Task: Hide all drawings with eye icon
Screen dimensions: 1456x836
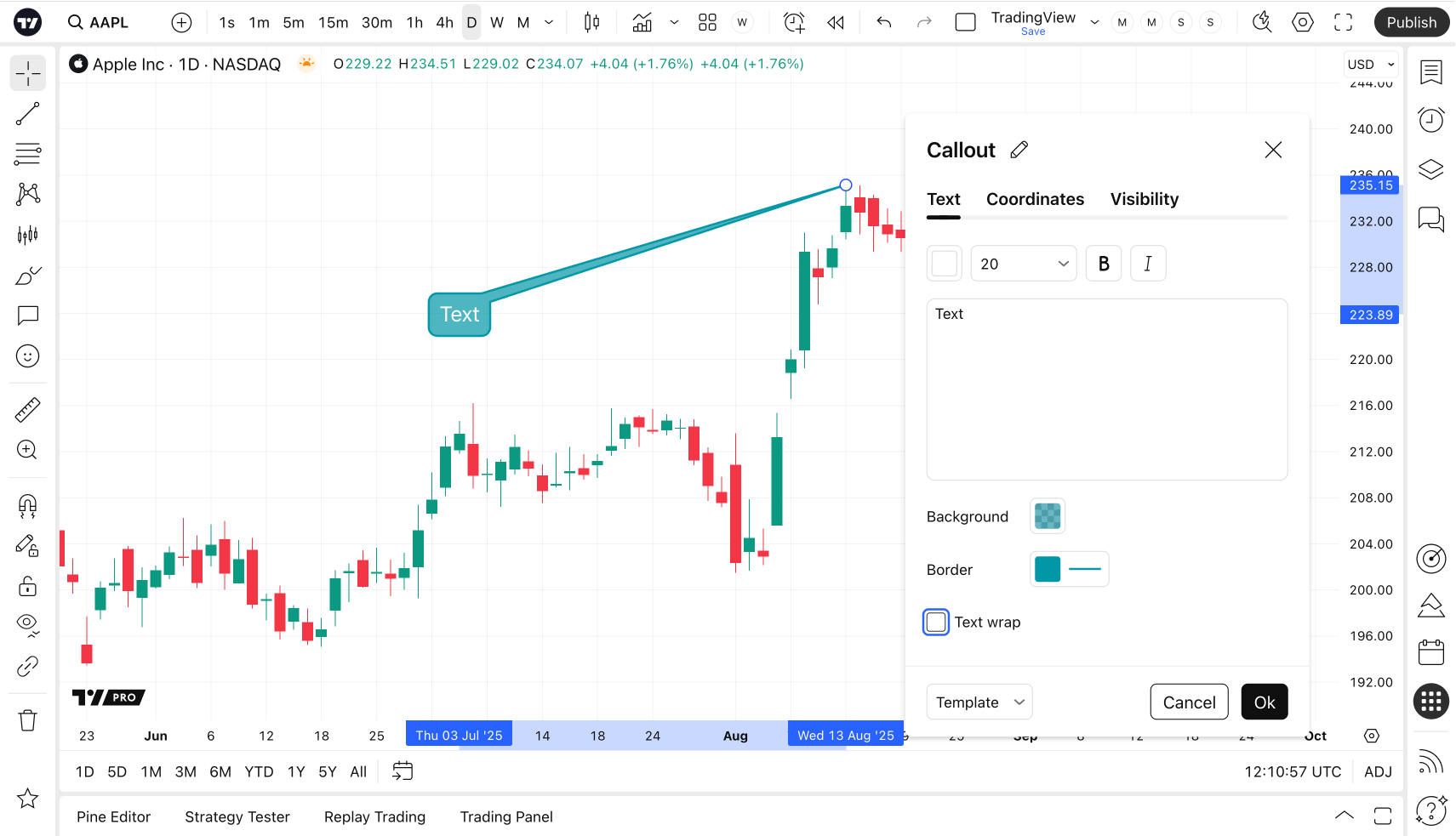Action: tap(28, 626)
